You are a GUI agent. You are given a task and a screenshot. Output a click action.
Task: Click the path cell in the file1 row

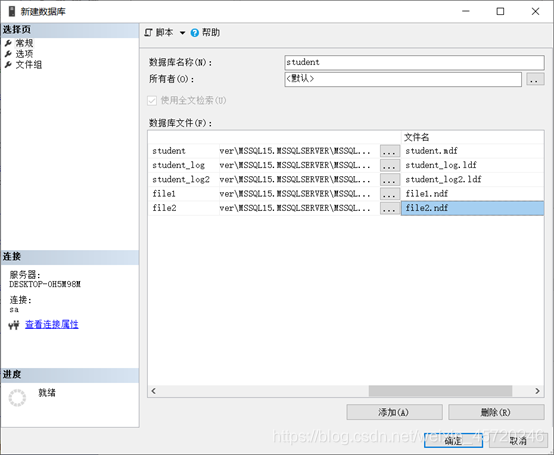click(x=299, y=194)
